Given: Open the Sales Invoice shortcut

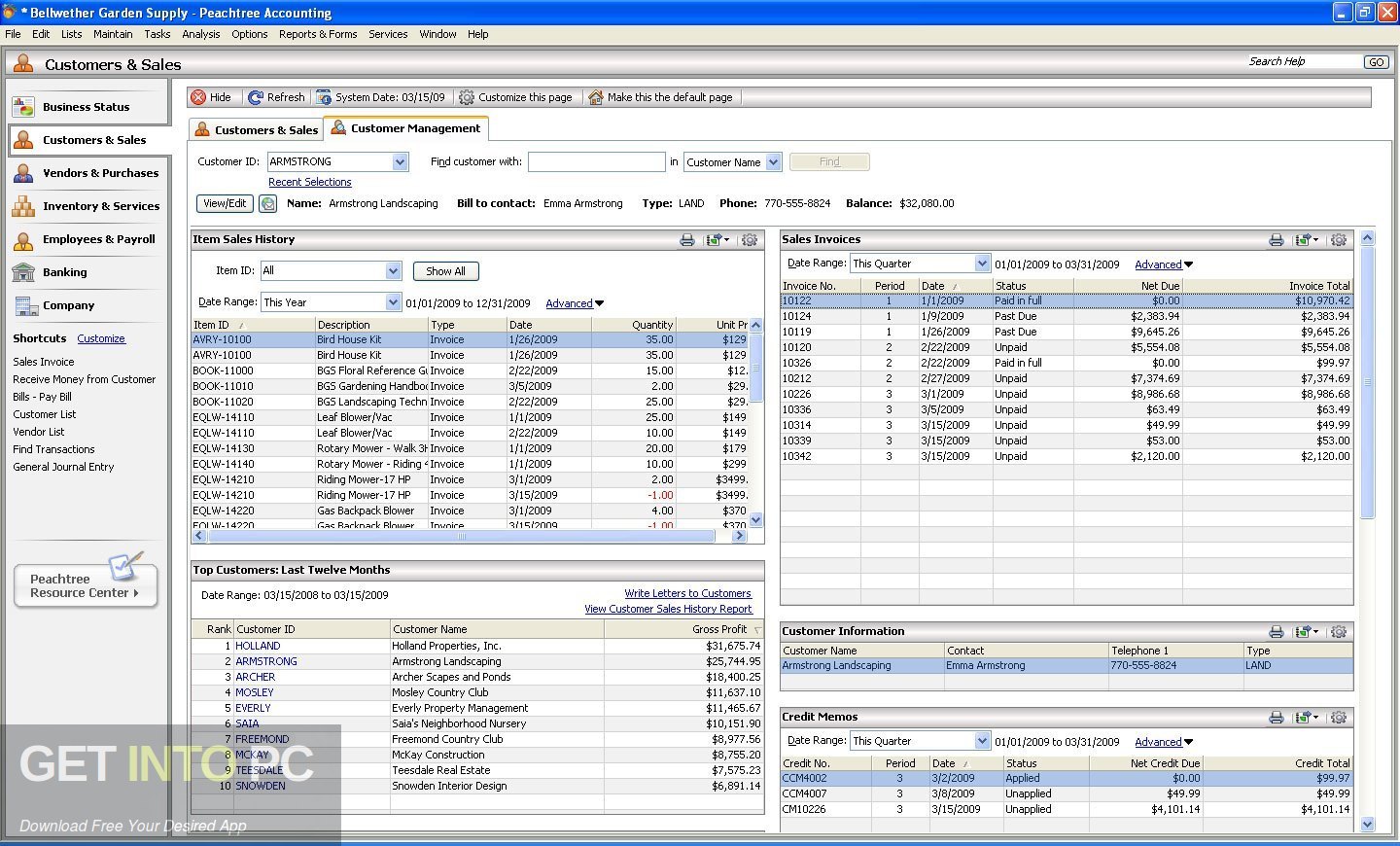Looking at the screenshot, I should [44, 362].
